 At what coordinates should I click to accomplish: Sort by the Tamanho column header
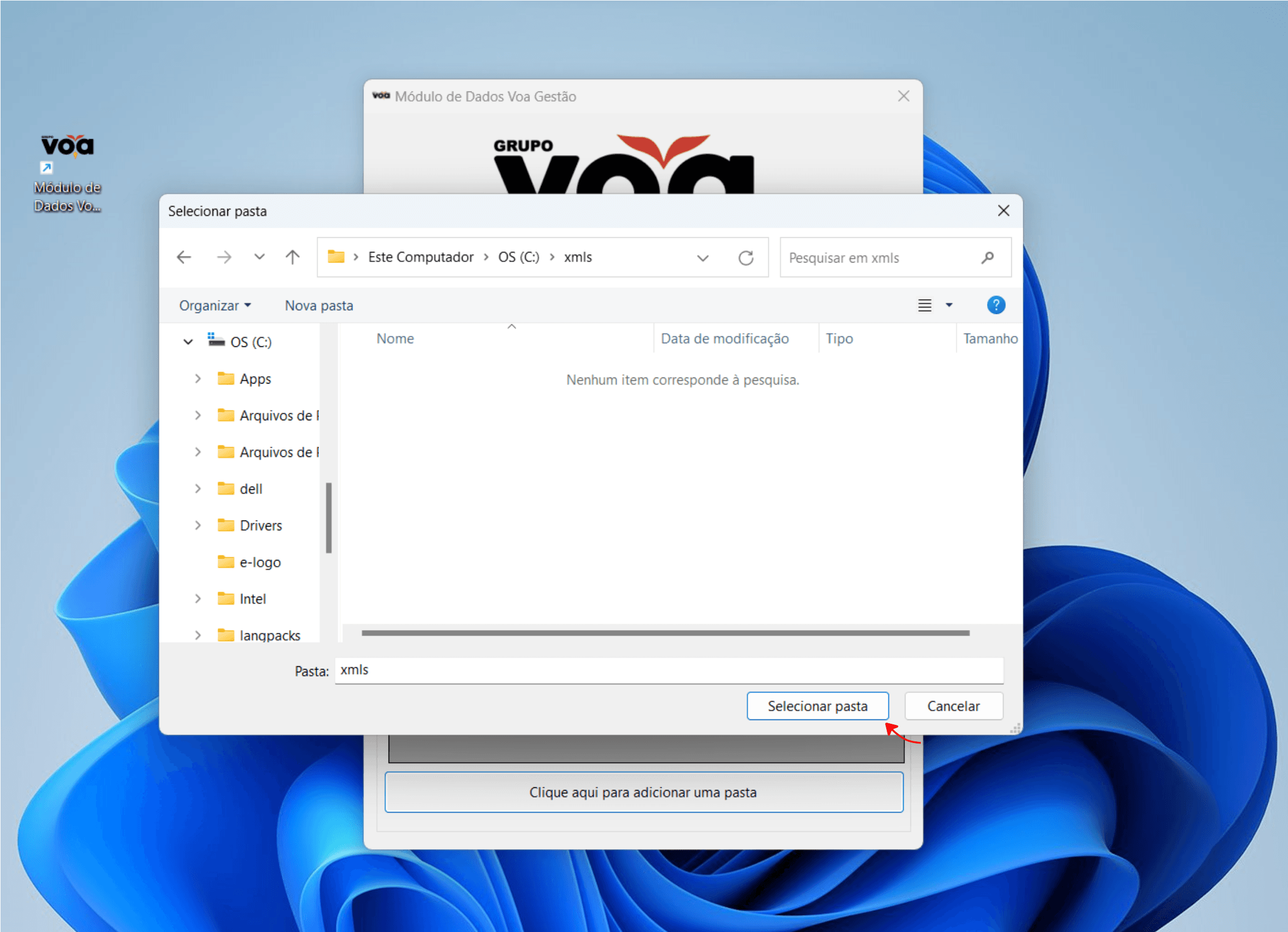[990, 339]
